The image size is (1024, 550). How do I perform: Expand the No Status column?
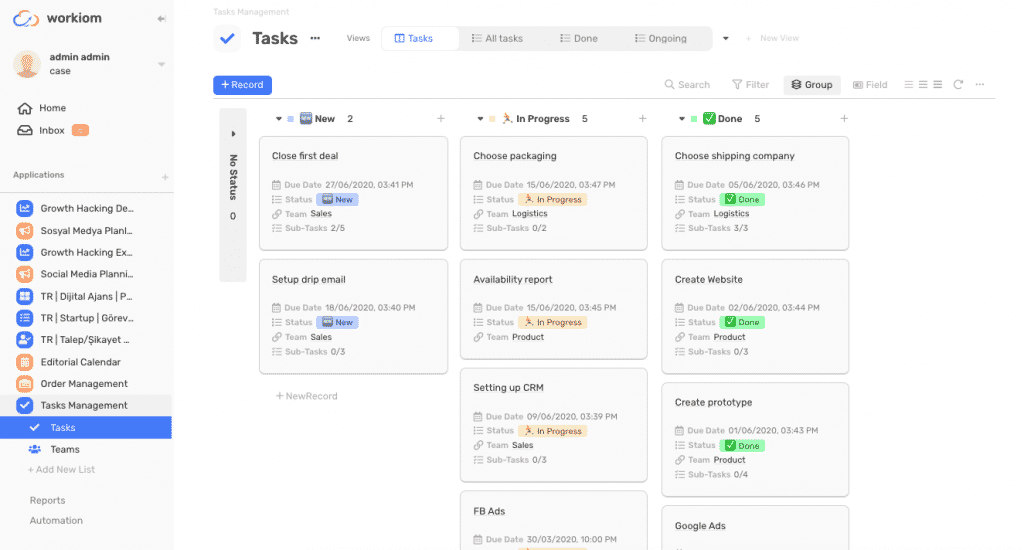click(233, 134)
